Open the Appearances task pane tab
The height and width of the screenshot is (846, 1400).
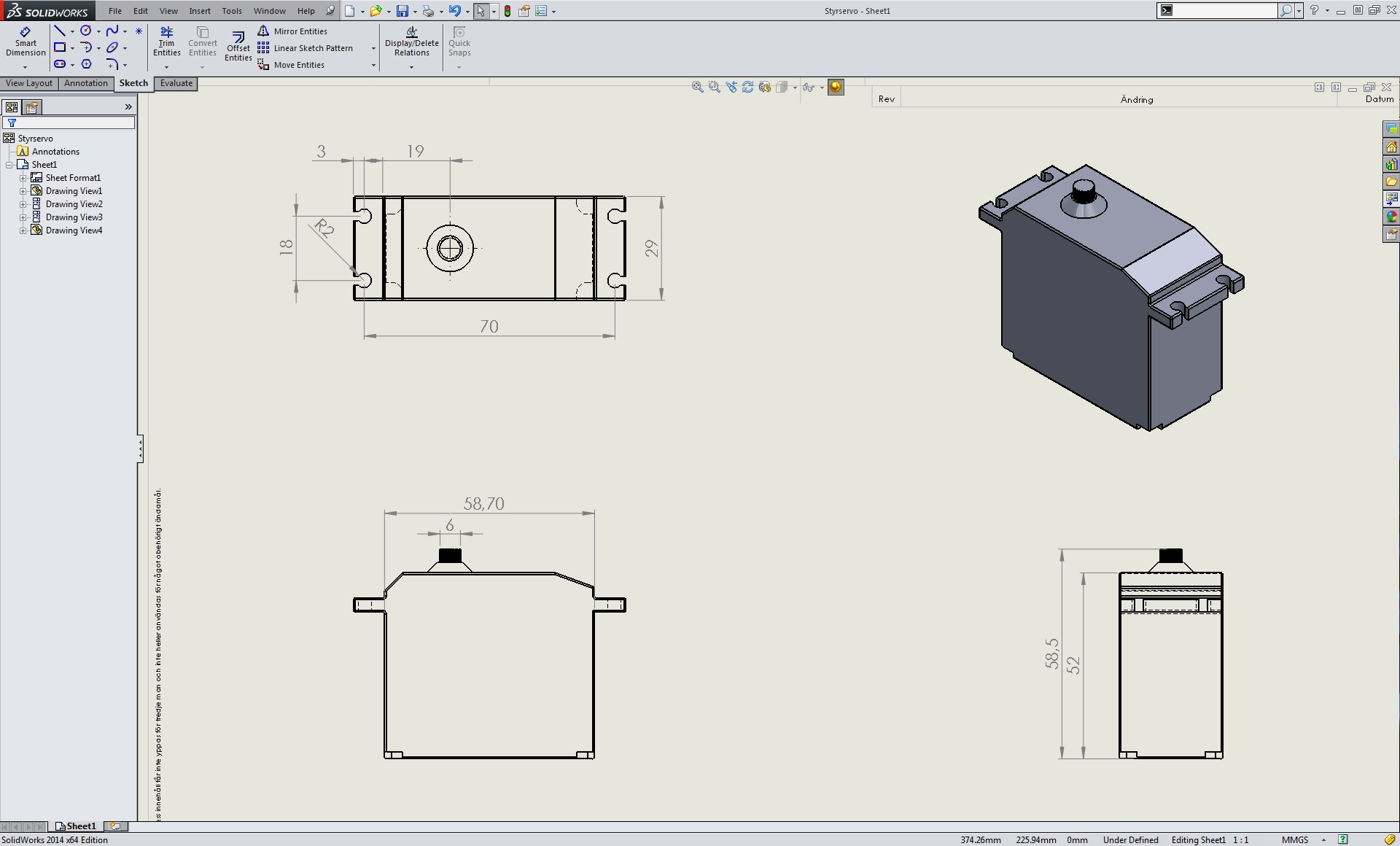point(1391,217)
